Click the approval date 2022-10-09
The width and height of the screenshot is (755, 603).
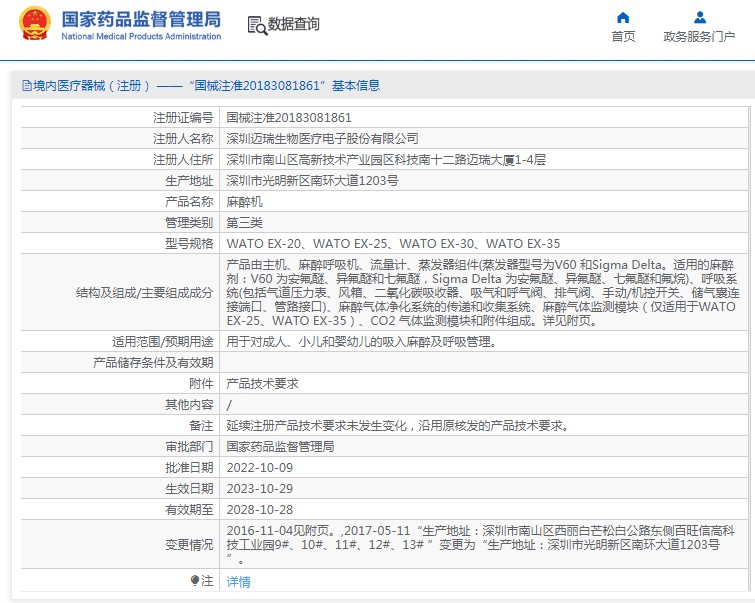(x=259, y=467)
